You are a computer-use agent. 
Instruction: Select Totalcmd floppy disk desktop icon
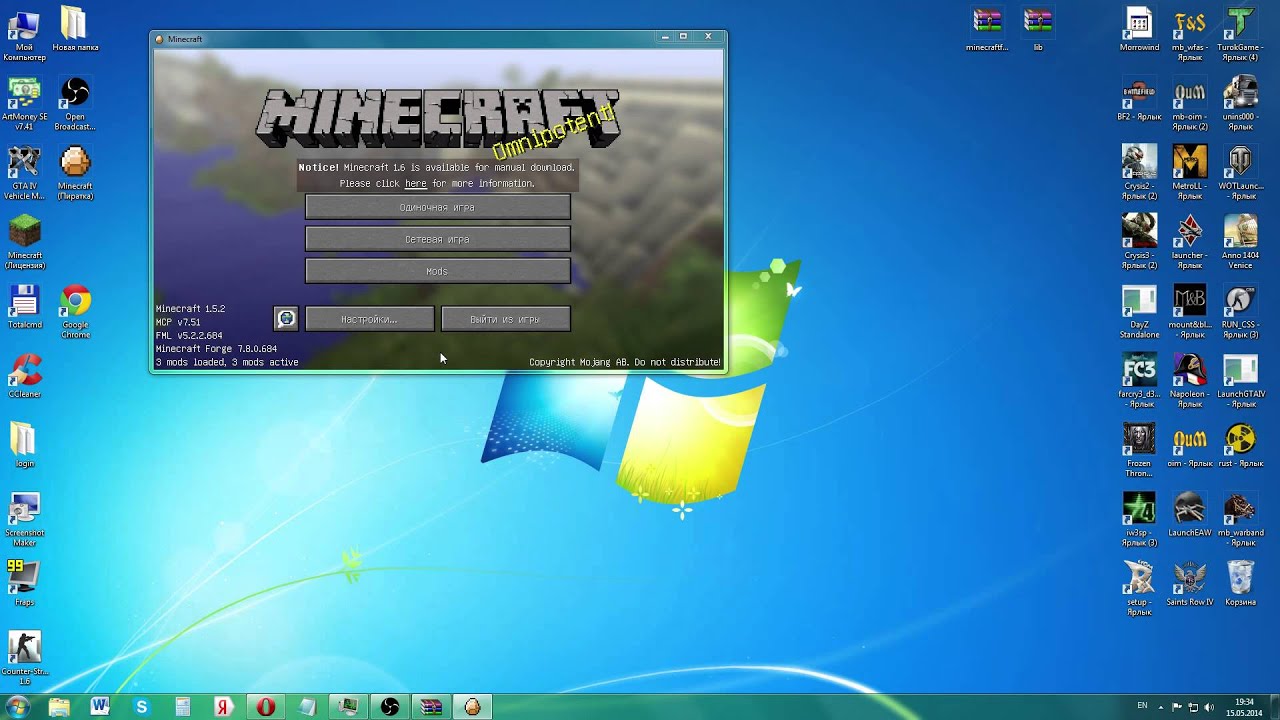[24, 307]
